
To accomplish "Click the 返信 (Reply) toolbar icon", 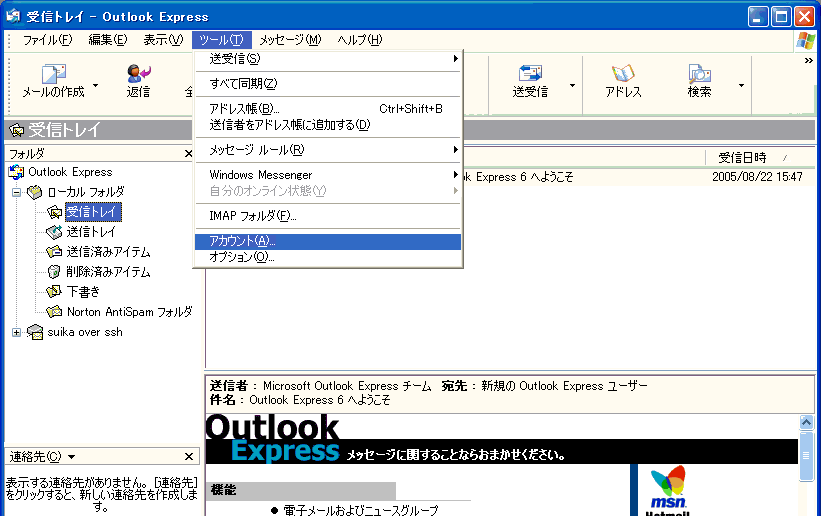I will coord(138,79).
